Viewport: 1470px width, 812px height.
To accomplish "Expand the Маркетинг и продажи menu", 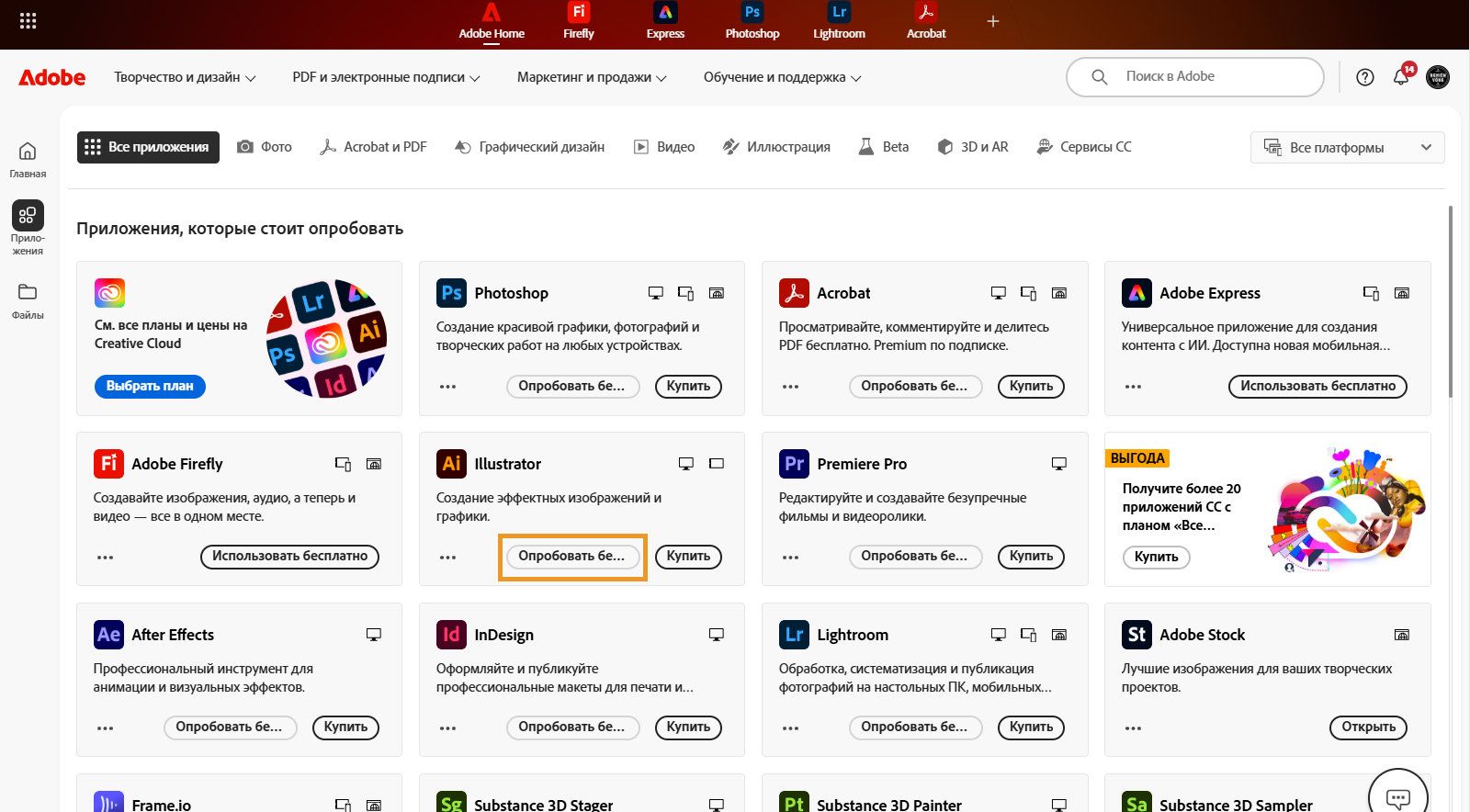I will (x=592, y=77).
